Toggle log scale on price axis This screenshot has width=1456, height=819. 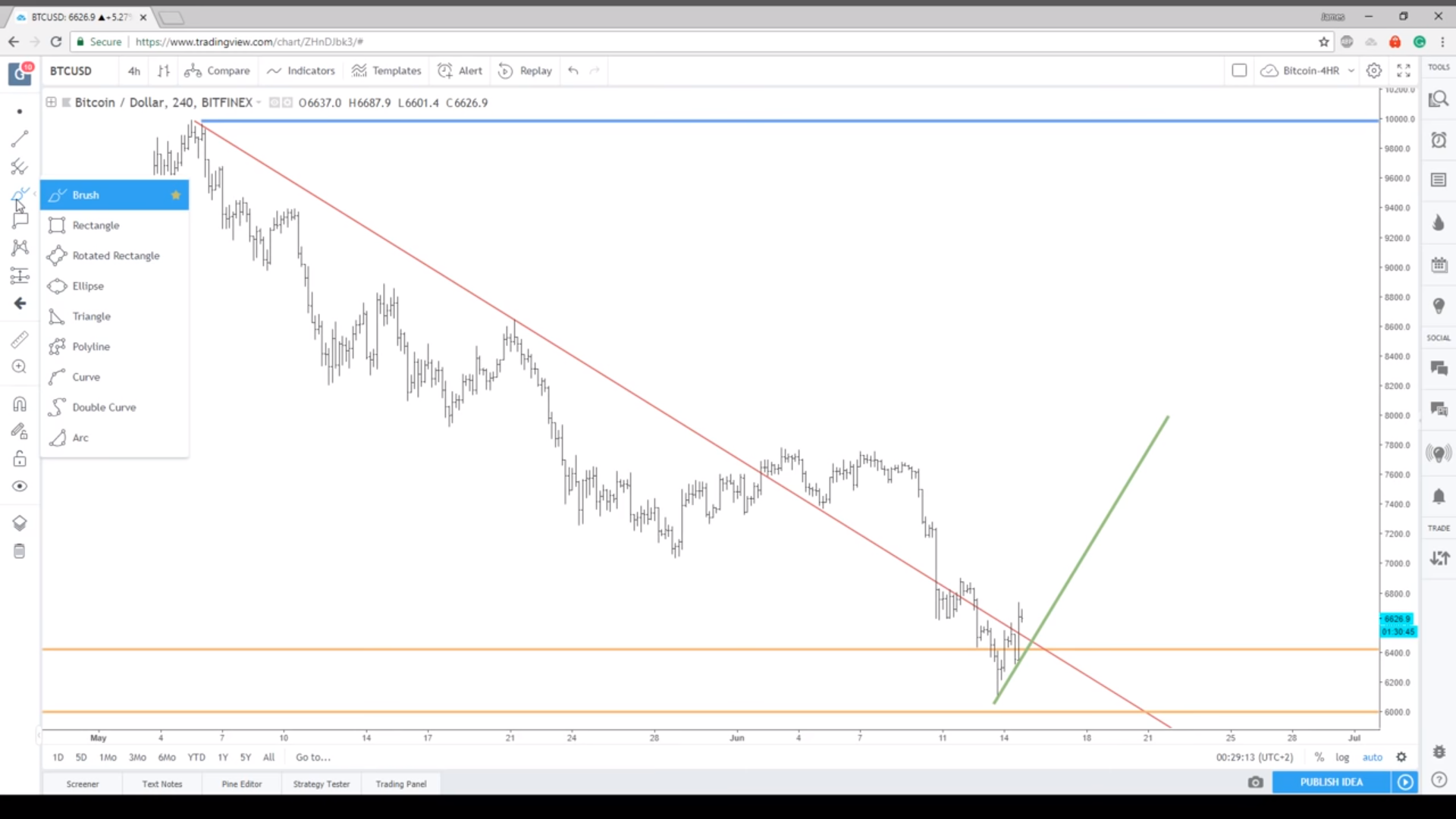click(1342, 757)
